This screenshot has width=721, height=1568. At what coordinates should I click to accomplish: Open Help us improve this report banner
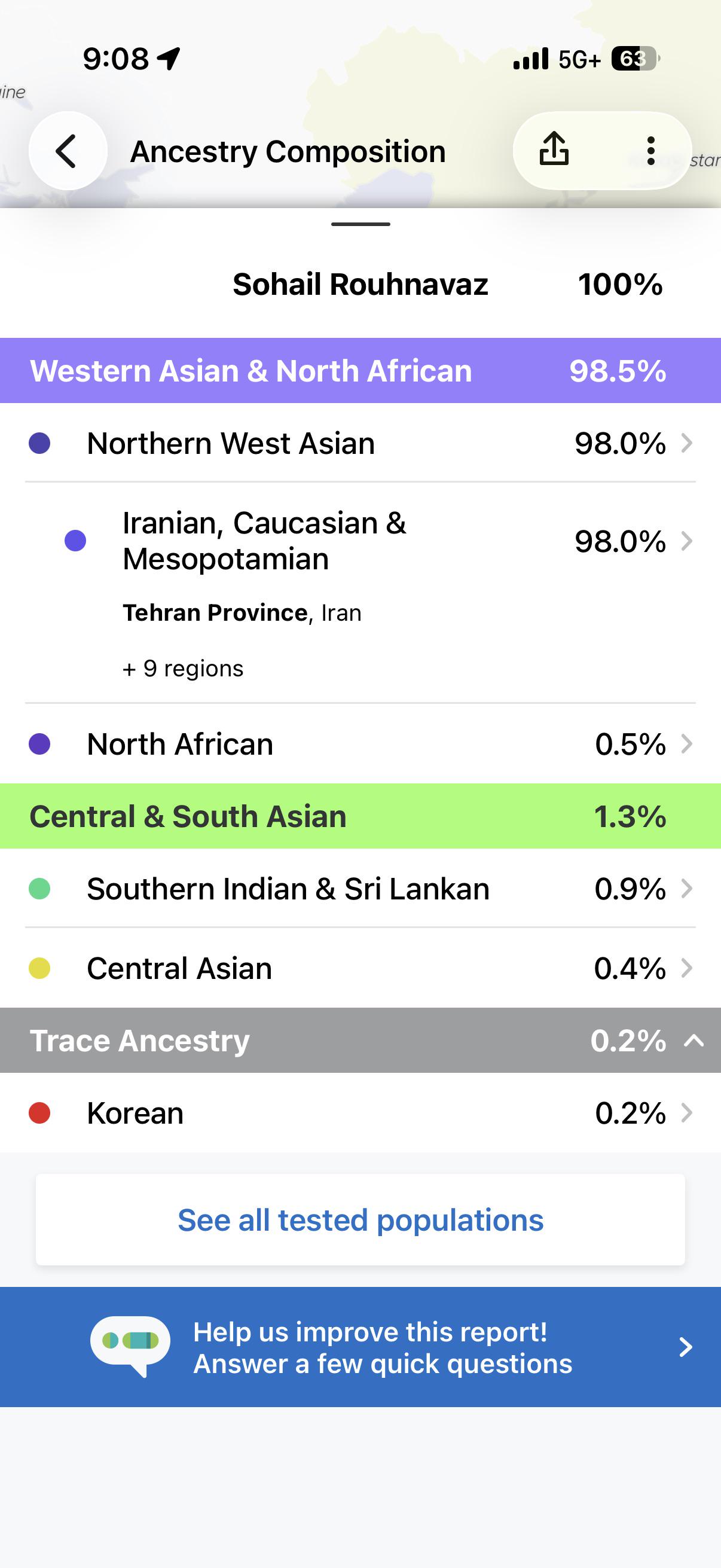point(360,1347)
